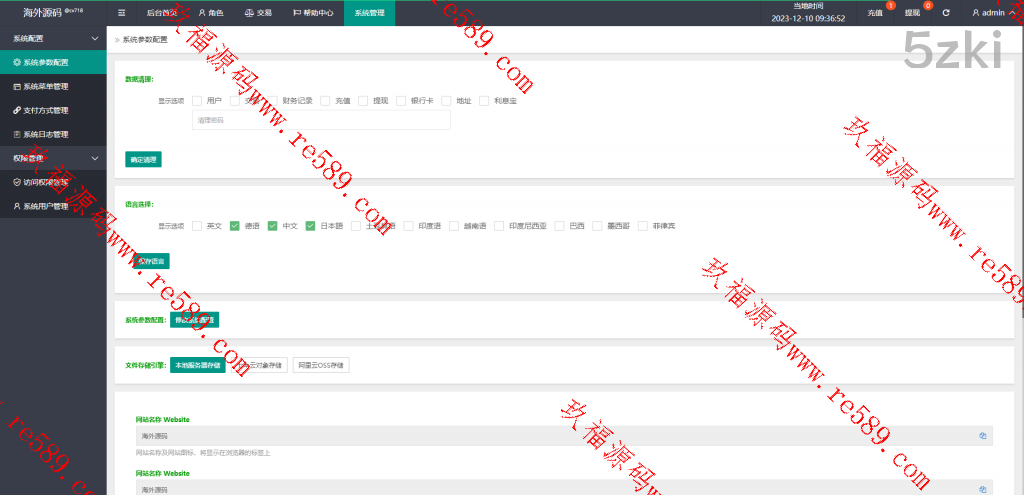1024x495 pixels.
Task: Click the 提现 notification badge item
Action: pos(913,13)
